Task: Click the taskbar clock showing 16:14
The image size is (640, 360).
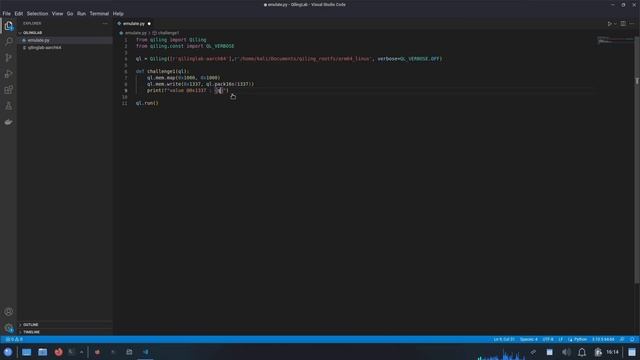Action: 612,352
